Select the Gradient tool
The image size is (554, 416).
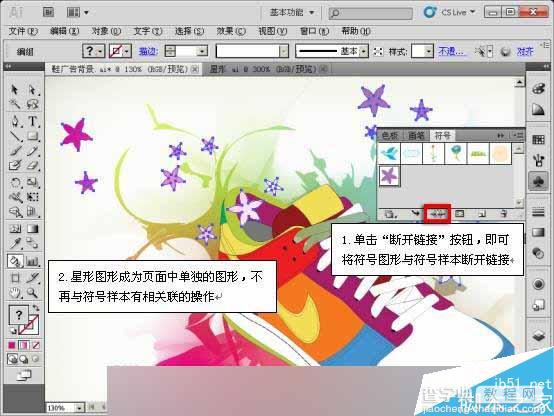tap(32, 229)
